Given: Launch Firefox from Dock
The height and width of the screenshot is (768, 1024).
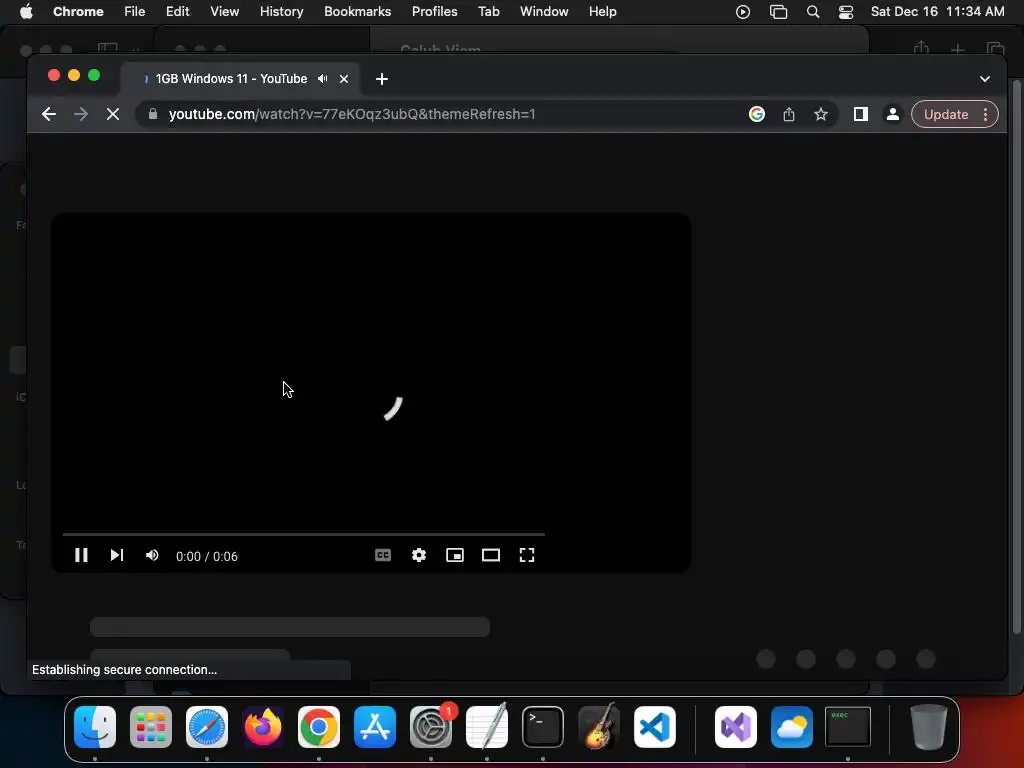Looking at the screenshot, I should point(263,726).
